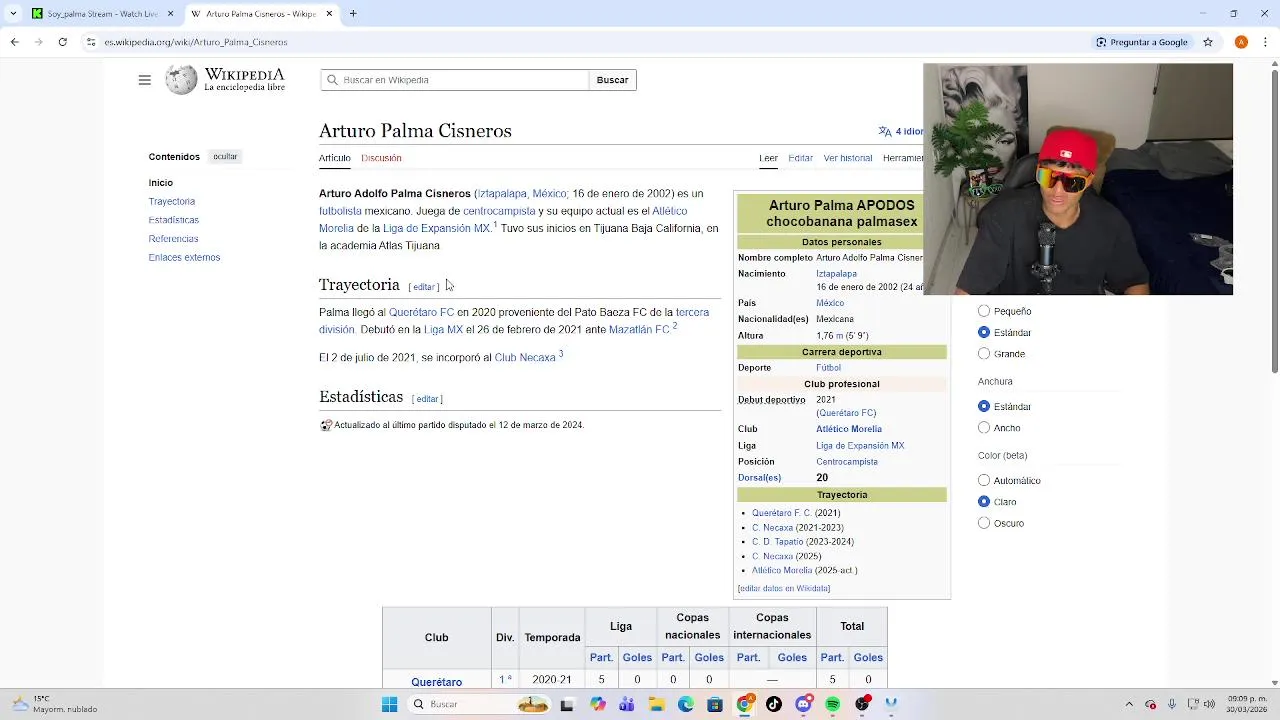Edit the Trayectoria section

424,287
